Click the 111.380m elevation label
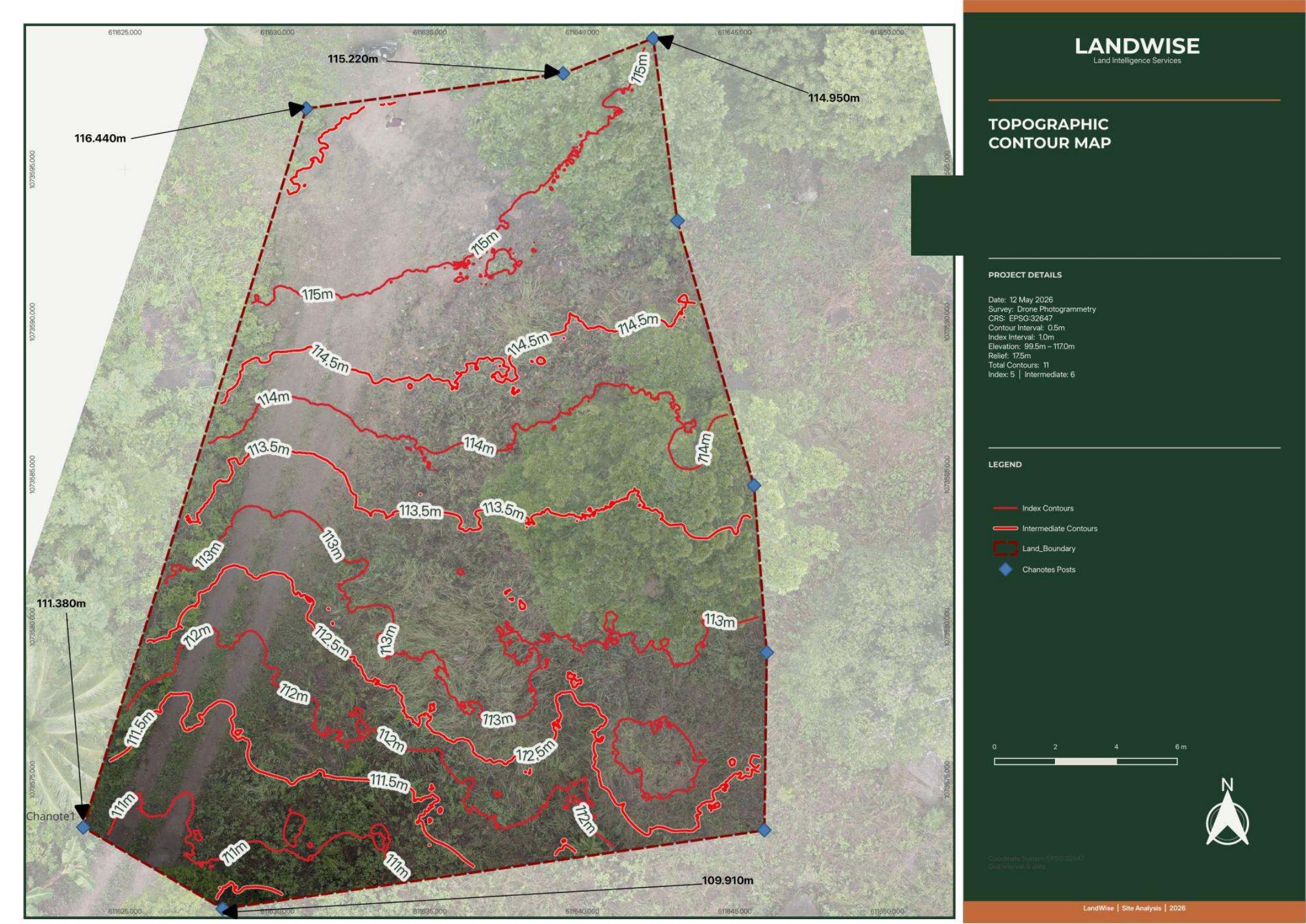 coord(61,603)
